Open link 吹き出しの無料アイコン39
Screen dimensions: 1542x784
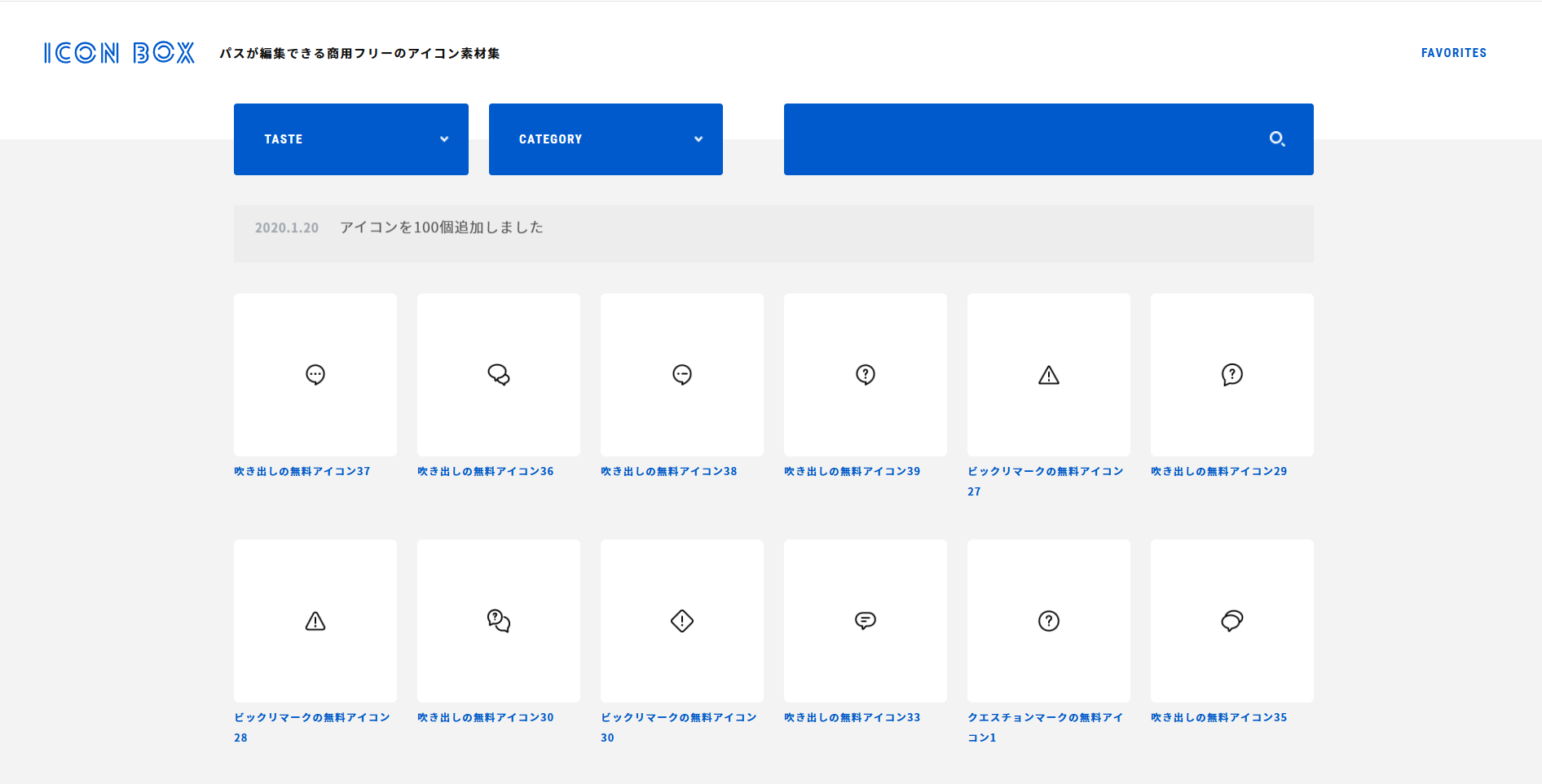pos(853,471)
